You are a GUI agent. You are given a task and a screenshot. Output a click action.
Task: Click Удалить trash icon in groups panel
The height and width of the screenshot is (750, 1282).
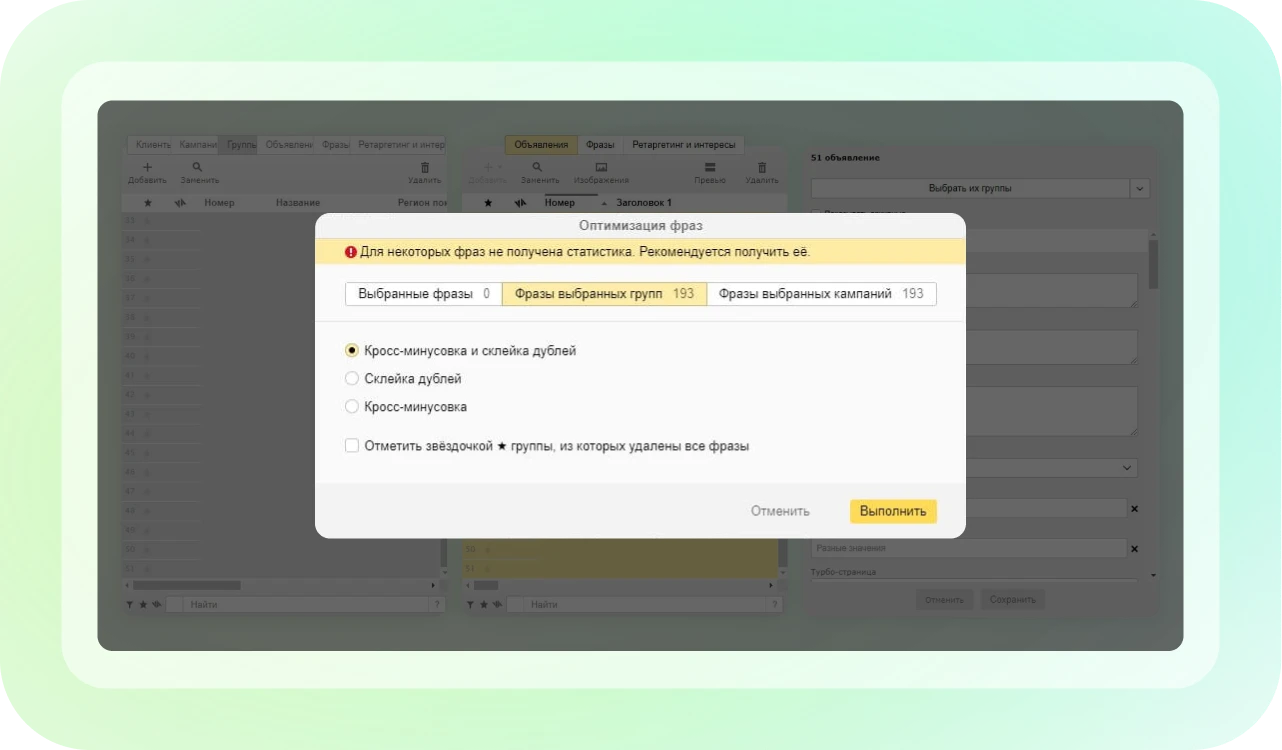coord(425,168)
